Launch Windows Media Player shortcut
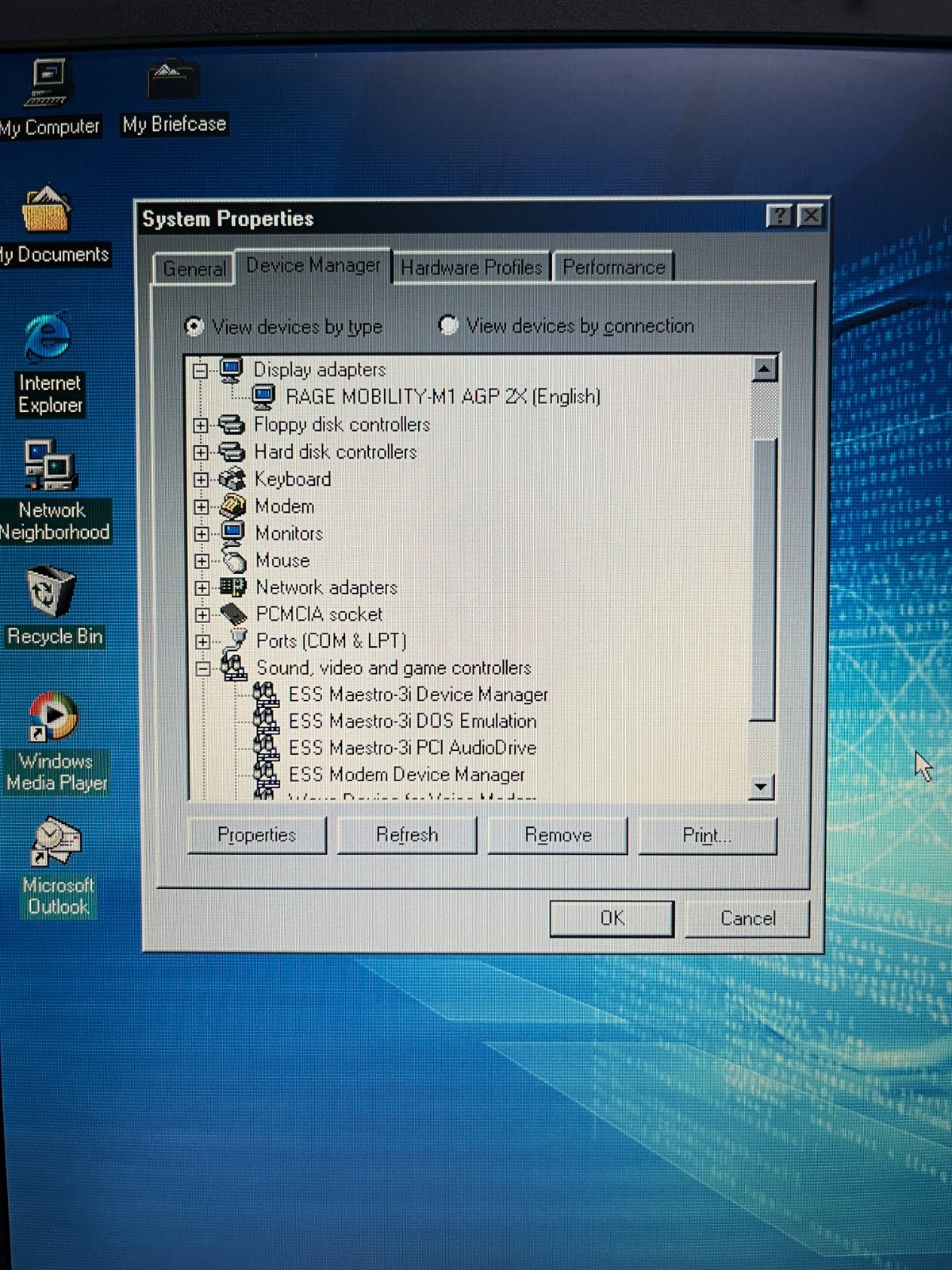 point(53,717)
